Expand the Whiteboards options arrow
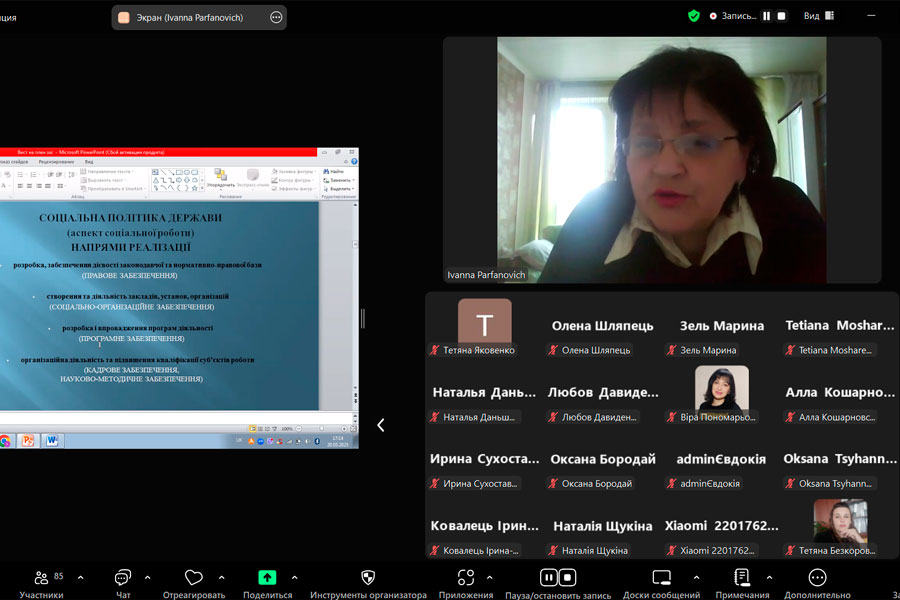This screenshot has height=600, width=900. pos(696,578)
